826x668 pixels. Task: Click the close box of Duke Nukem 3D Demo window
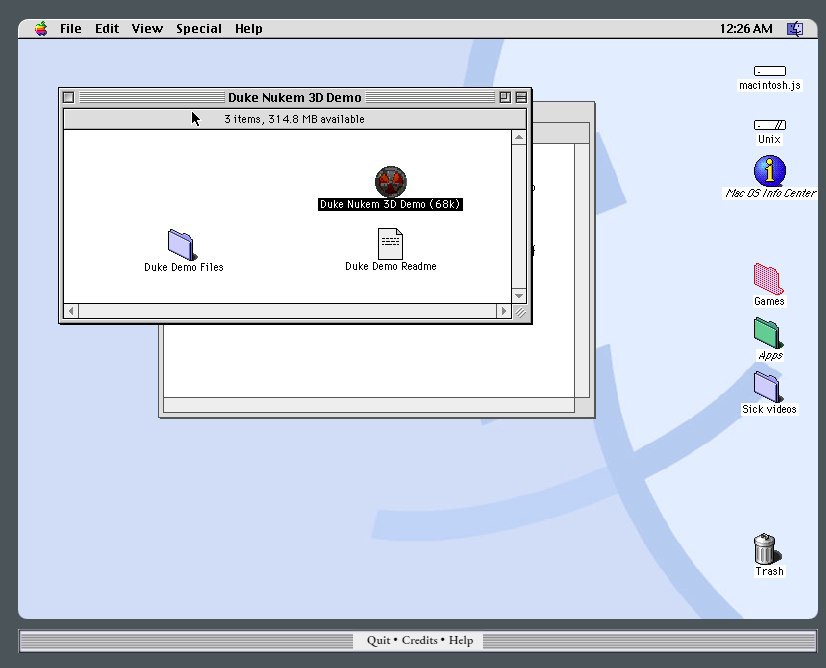click(x=68, y=97)
